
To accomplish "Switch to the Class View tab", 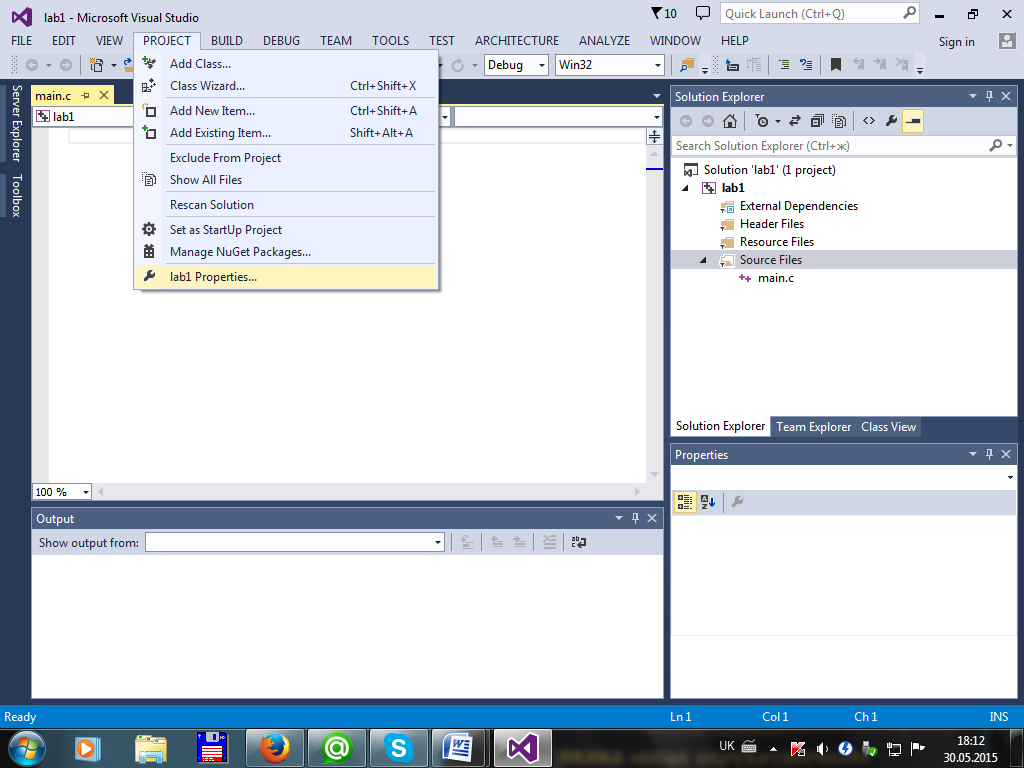I will tap(888, 426).
